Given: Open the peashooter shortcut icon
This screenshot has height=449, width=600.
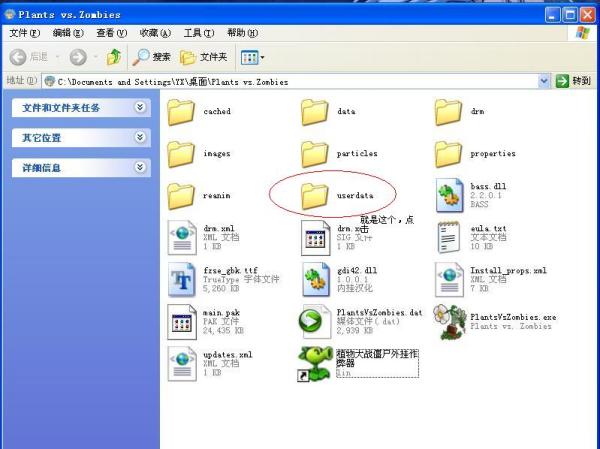Looking at the screenshot, I should [x=316, y=364].
